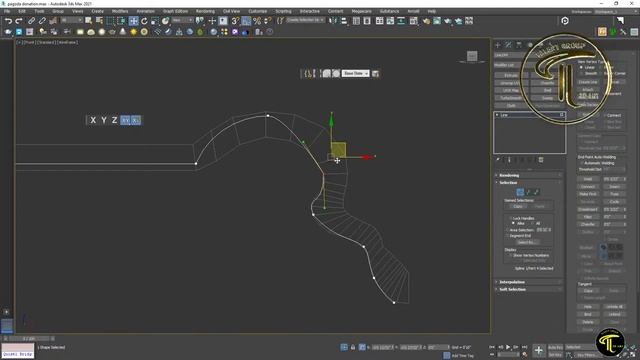Click the Unhide All button
Viewport: 640px width, 360px height.
(614, 307)
